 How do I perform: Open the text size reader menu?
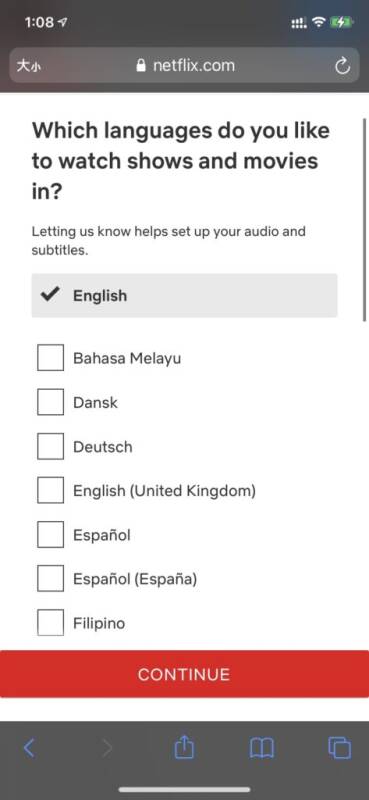26,66
